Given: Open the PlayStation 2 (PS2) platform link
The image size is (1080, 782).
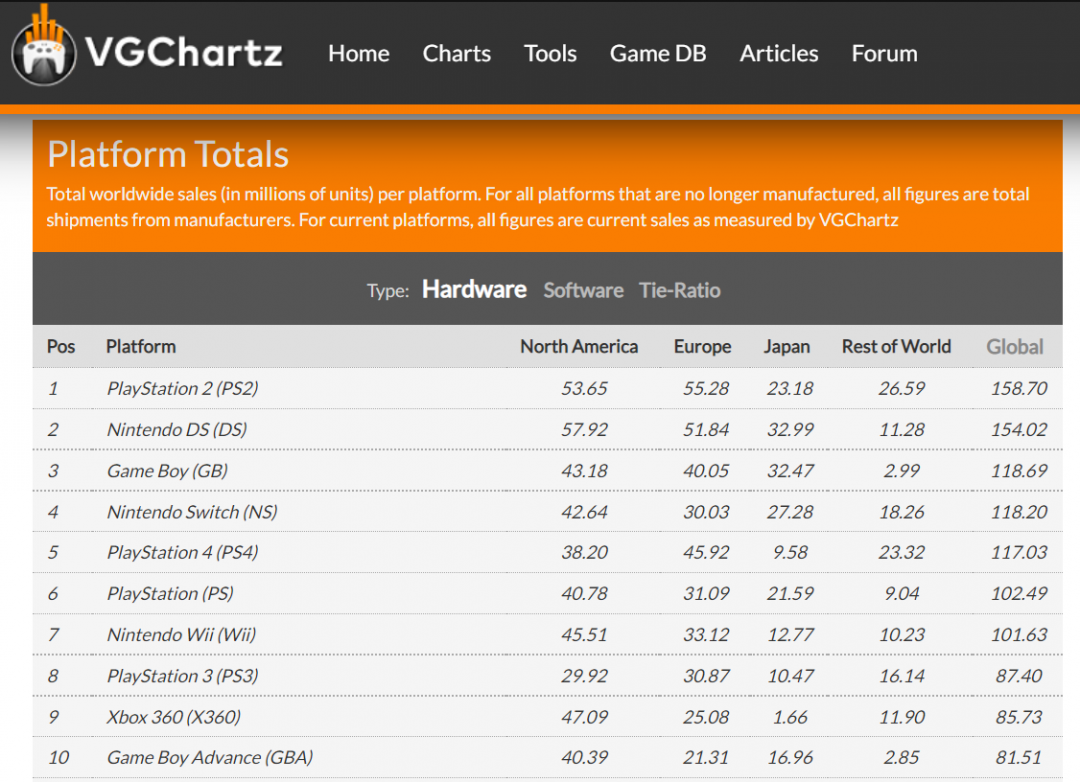Looking at the screenshot, I should click(x=182, y=388).
